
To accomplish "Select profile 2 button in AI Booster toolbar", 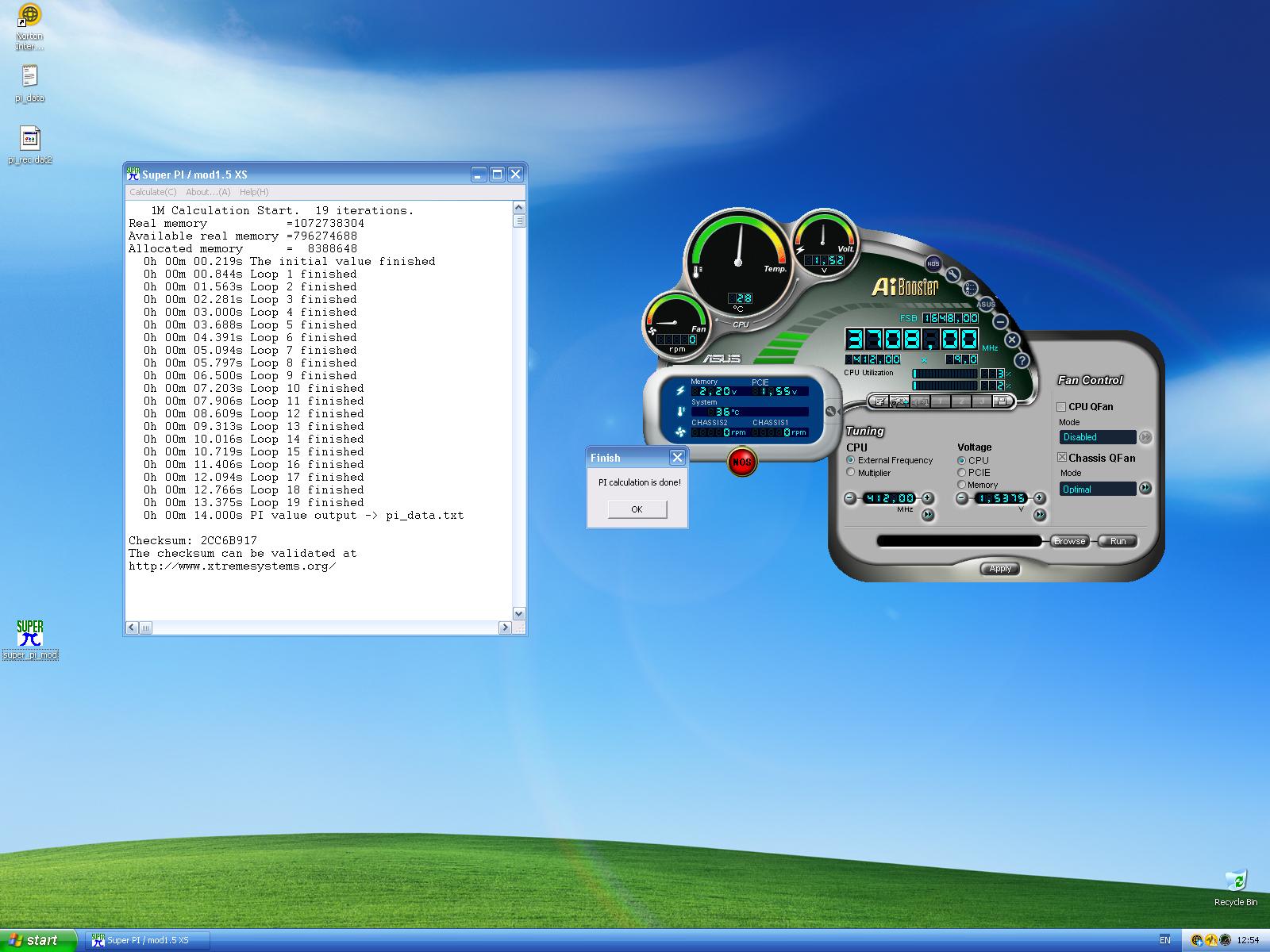I will click(x=961, y=401).
